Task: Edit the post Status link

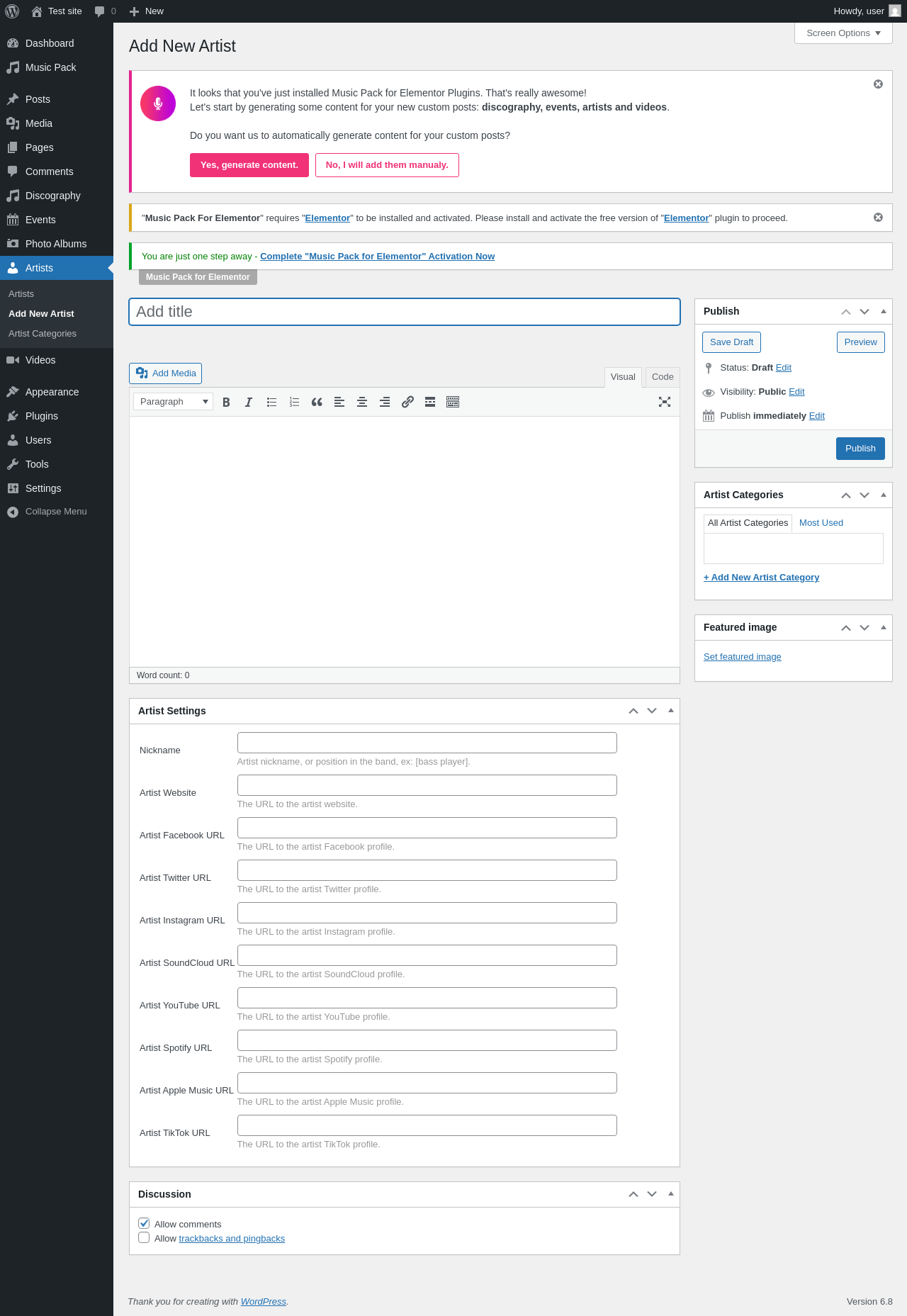Action: point(783,368)
